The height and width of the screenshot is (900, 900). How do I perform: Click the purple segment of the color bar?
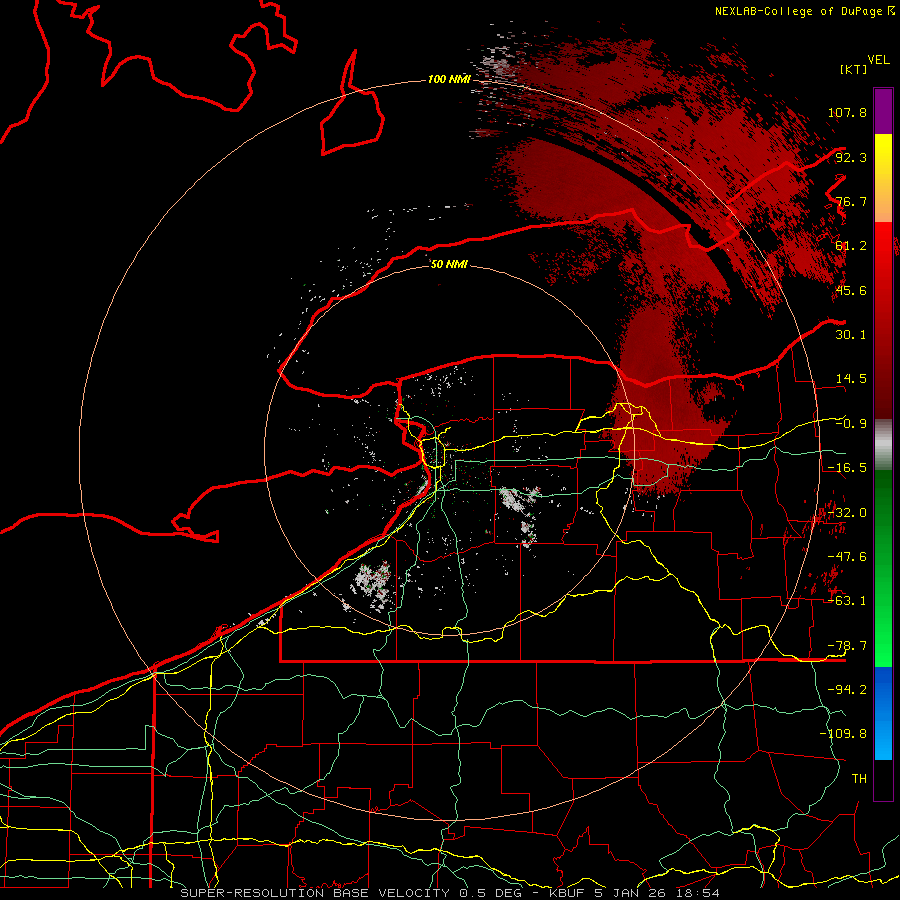point(883,112)
